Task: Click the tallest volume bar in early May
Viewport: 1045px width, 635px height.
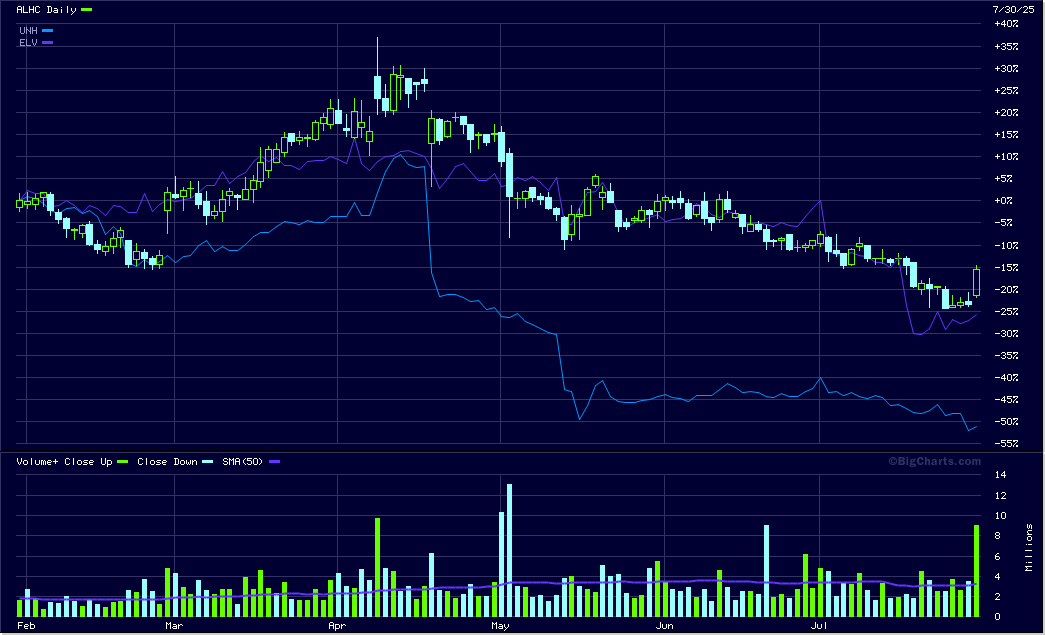Action: point(509,550)
